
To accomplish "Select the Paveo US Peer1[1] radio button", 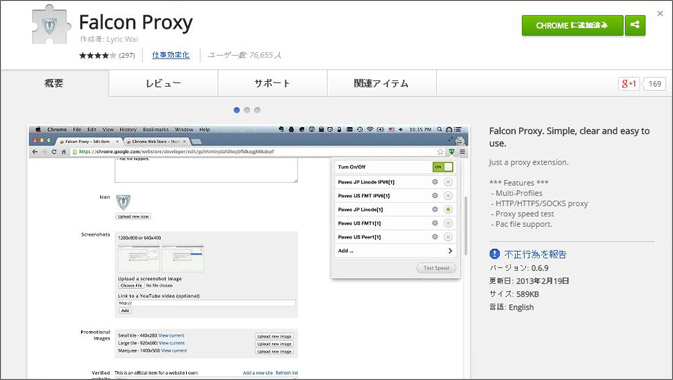I will [448, 237].
